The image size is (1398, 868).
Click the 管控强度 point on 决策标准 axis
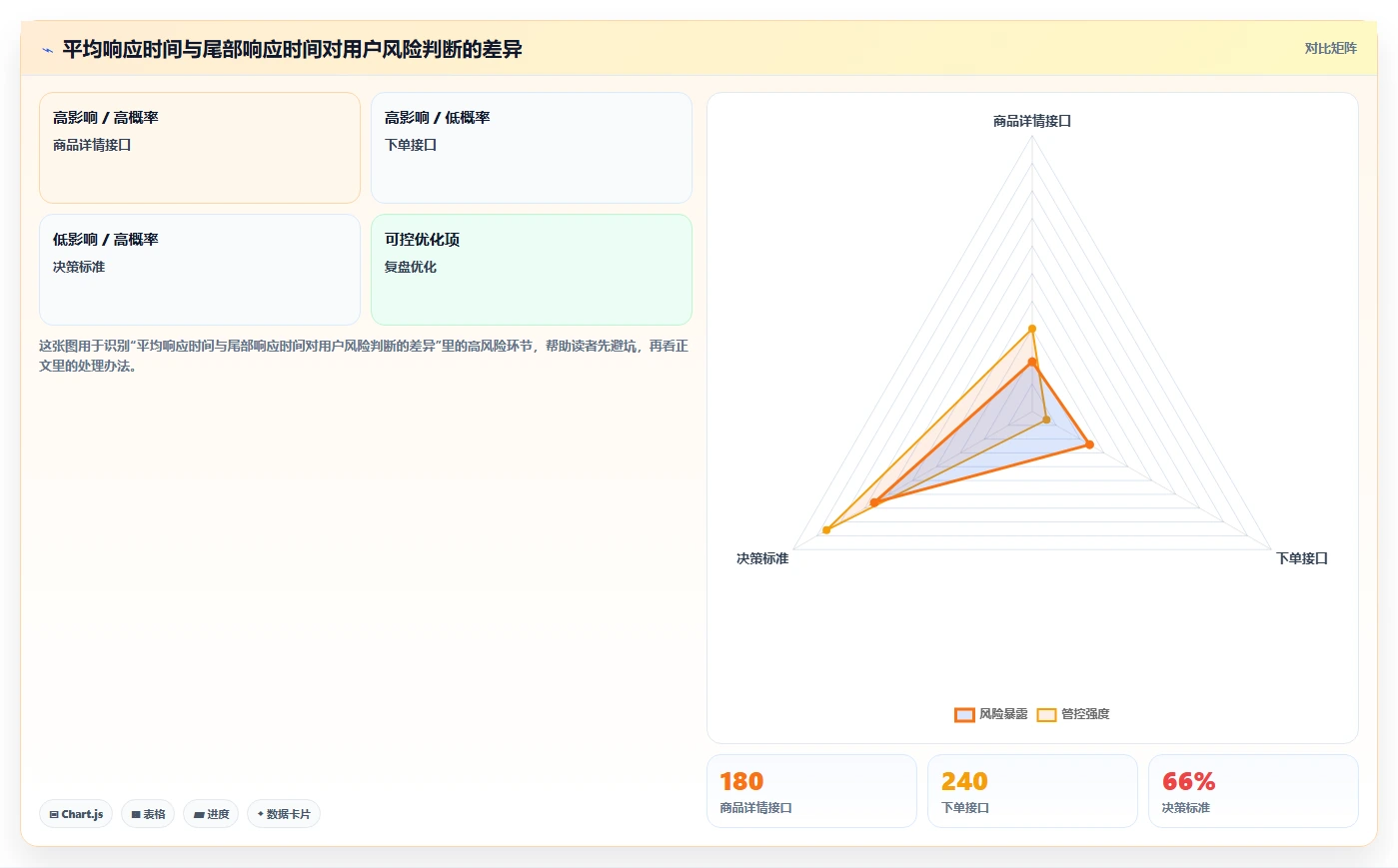pos(826,529)
